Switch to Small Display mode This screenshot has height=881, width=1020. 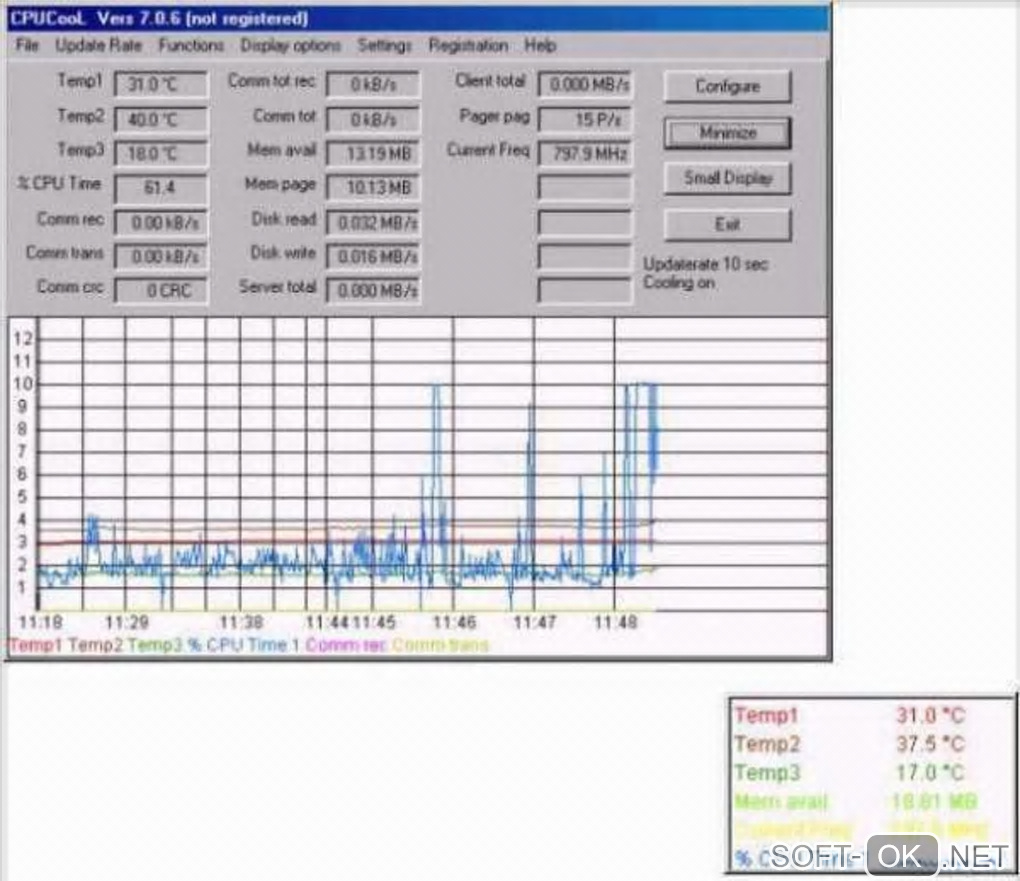coord(727,178)
